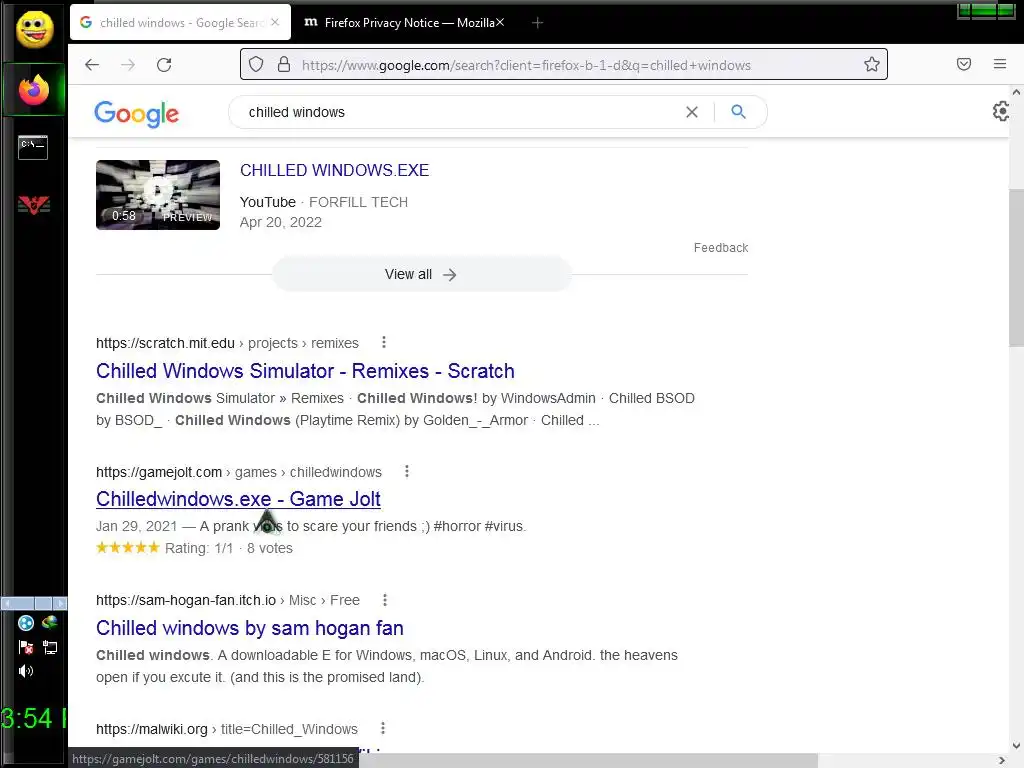Close the chilled windows Google Search tab
Screen dimensions: 1024x768
(275, 22)
